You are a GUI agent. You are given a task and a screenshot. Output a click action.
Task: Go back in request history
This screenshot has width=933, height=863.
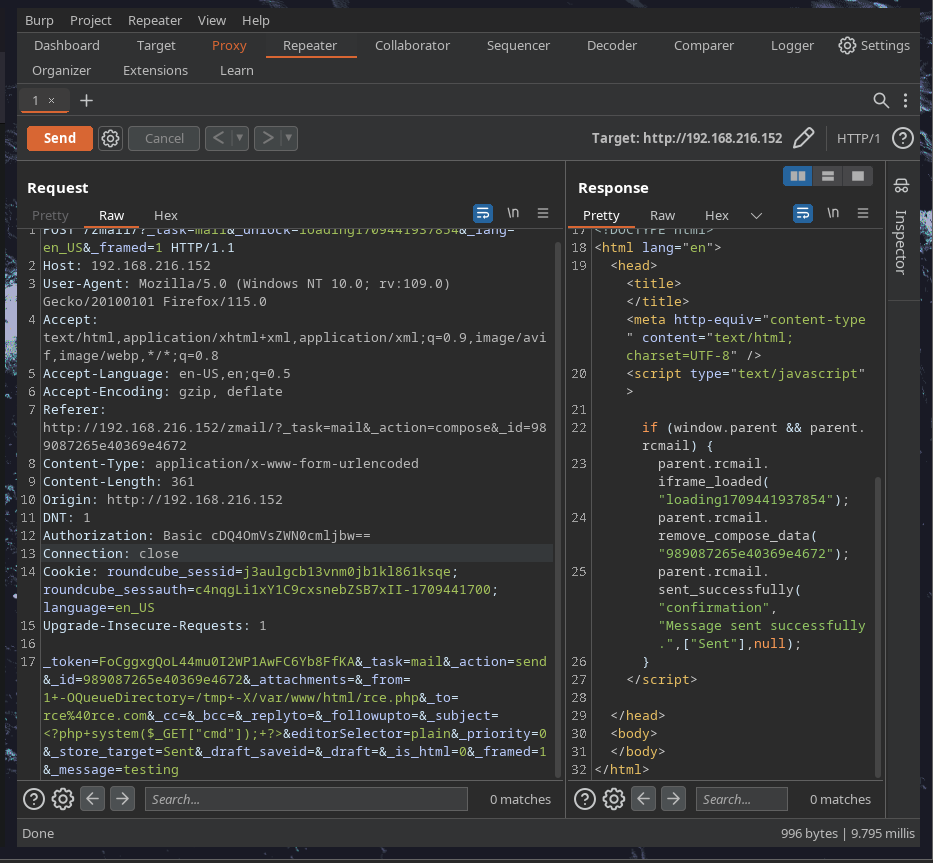pyautogui.click(x=218, y=138)
